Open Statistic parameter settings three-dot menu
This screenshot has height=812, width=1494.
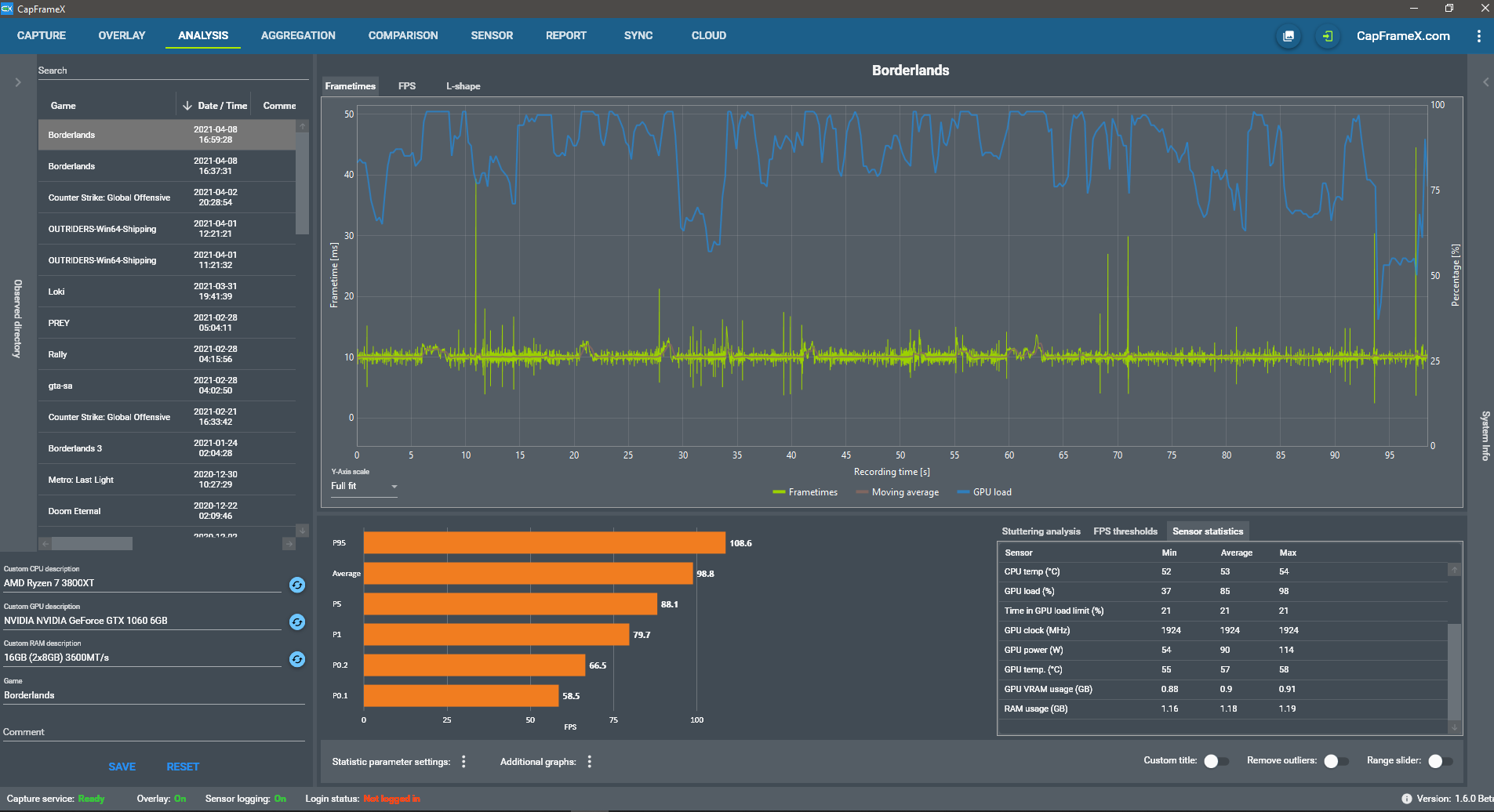tap(463, 762)
